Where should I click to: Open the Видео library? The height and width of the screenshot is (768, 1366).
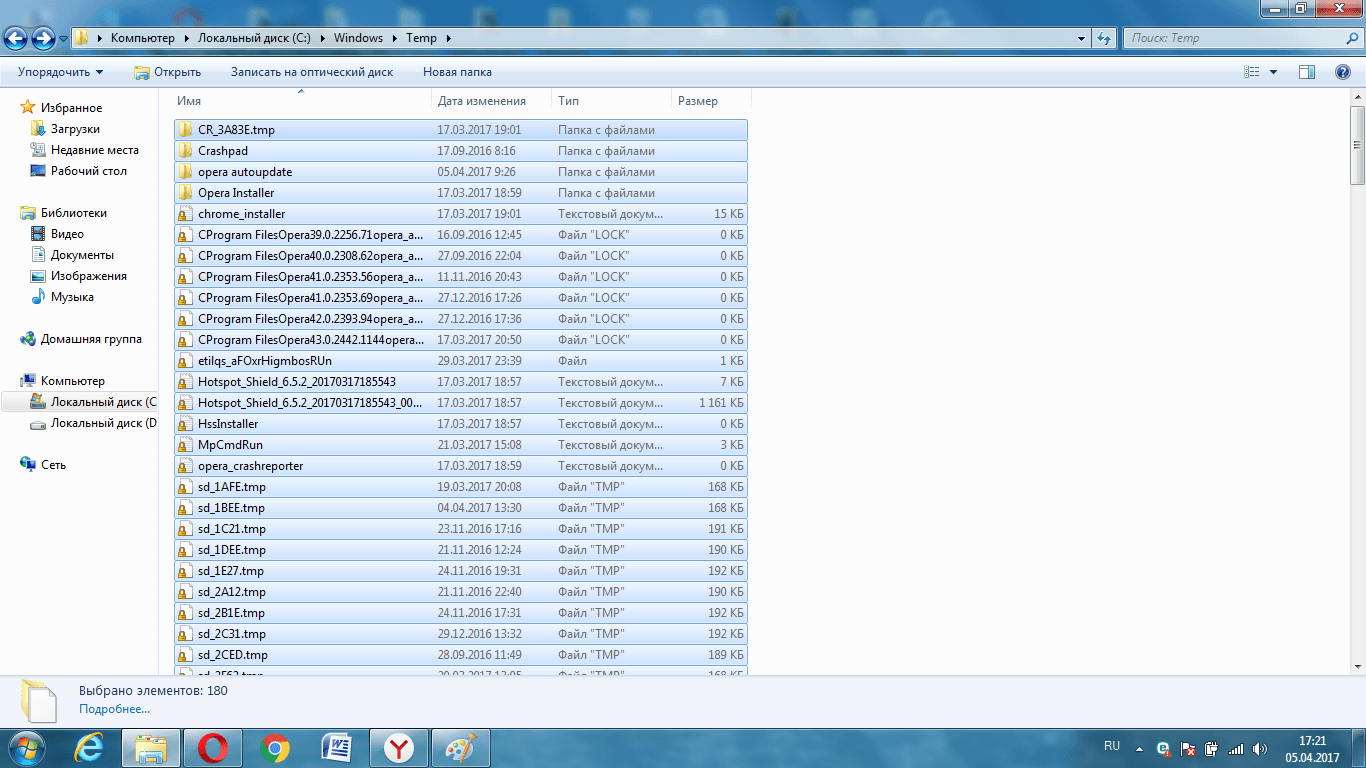click(x=67, y=234)
